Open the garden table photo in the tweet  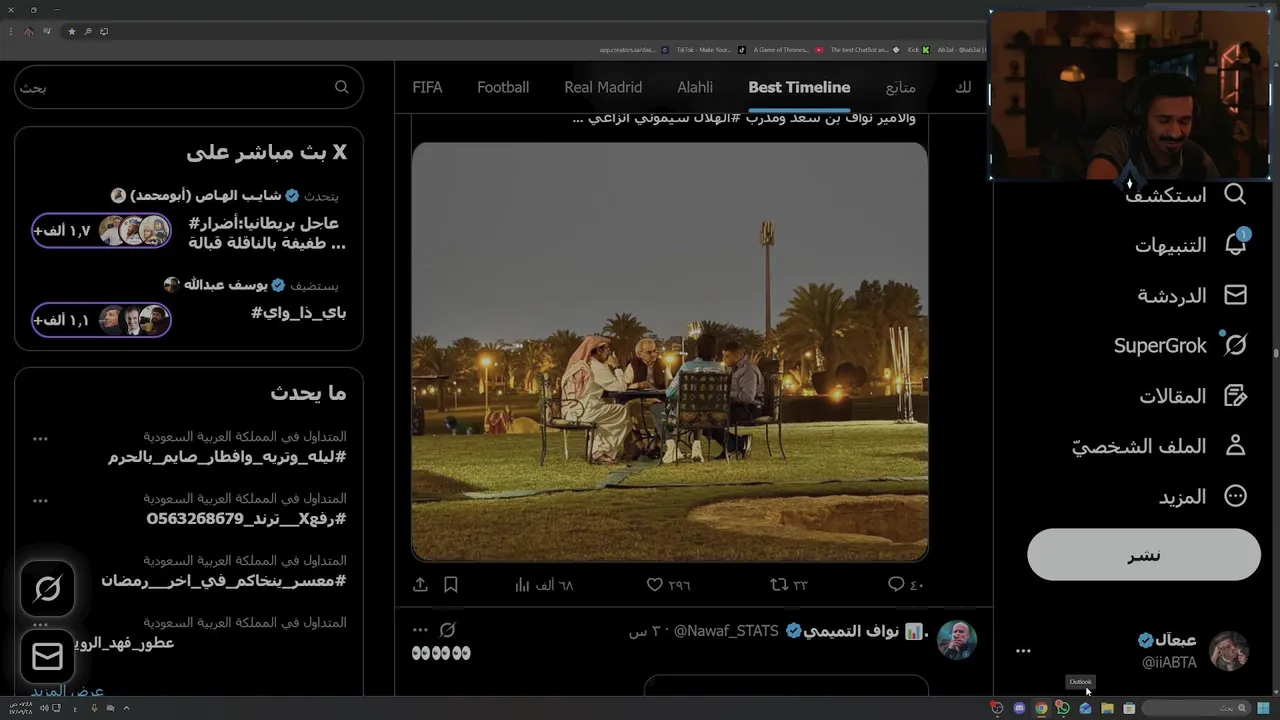coord(670,351)
